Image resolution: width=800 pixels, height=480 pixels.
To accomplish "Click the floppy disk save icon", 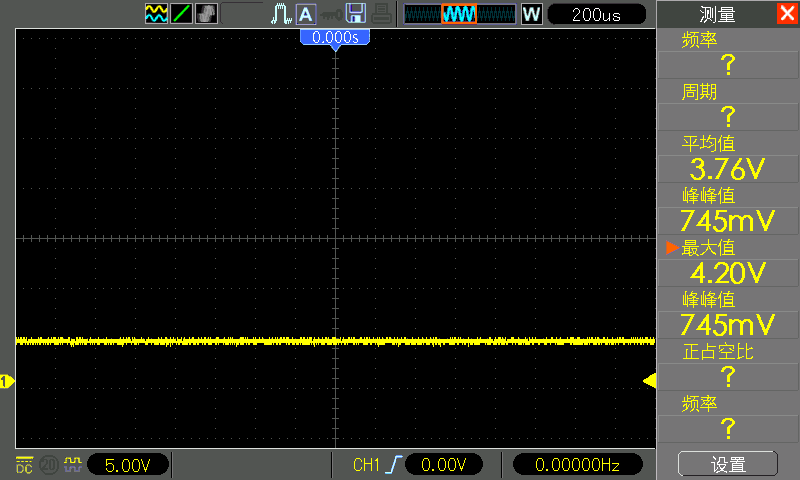I will point(355,14).
